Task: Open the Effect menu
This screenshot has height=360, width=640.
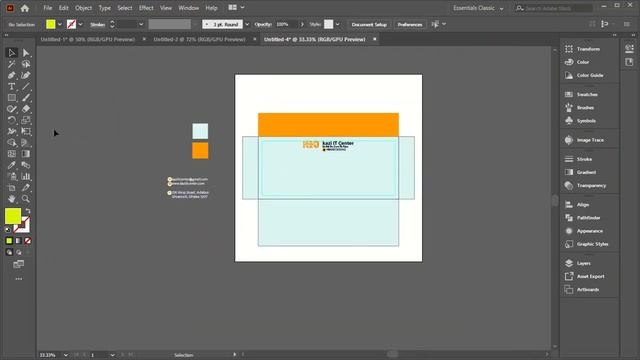Action: click(146, 8)
